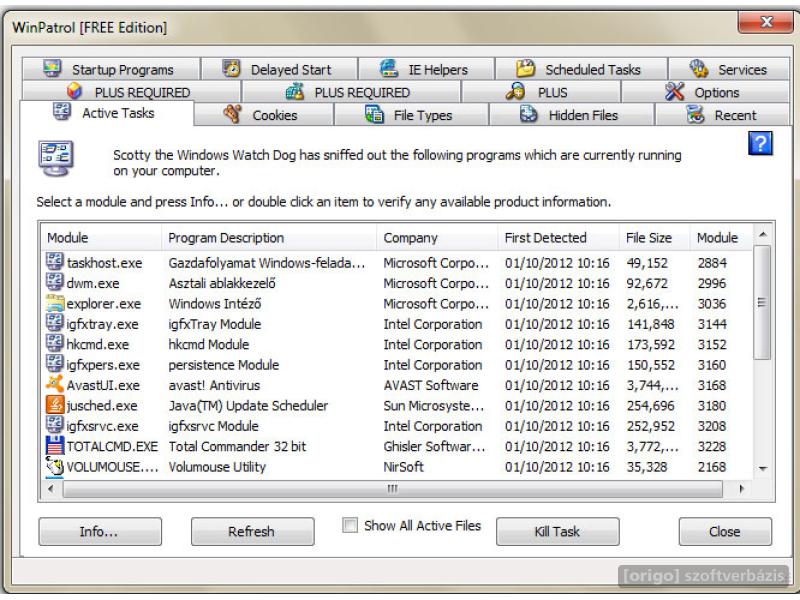
Task: Select the "Windows Intéző" description
Action: point(215,304)
